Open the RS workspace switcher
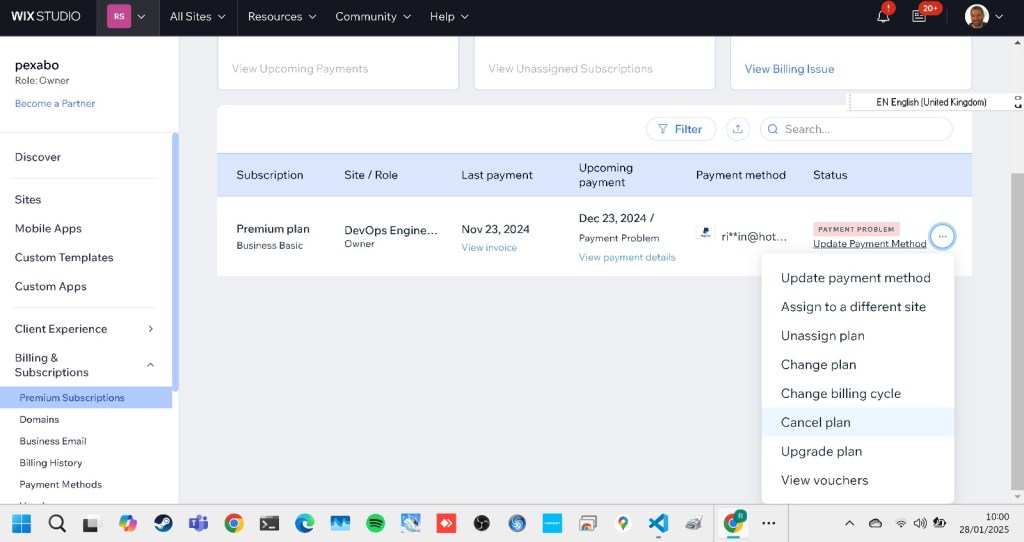1024x542 pixels. click(x=127, y=17)
